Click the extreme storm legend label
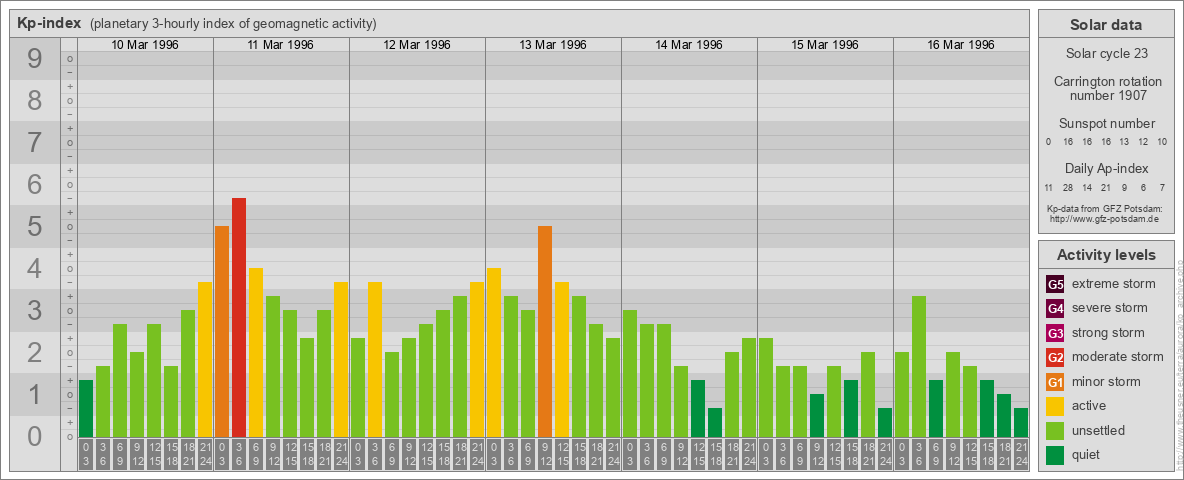The height and width of the screenshot is (480, 1184). pos(1114,284)
